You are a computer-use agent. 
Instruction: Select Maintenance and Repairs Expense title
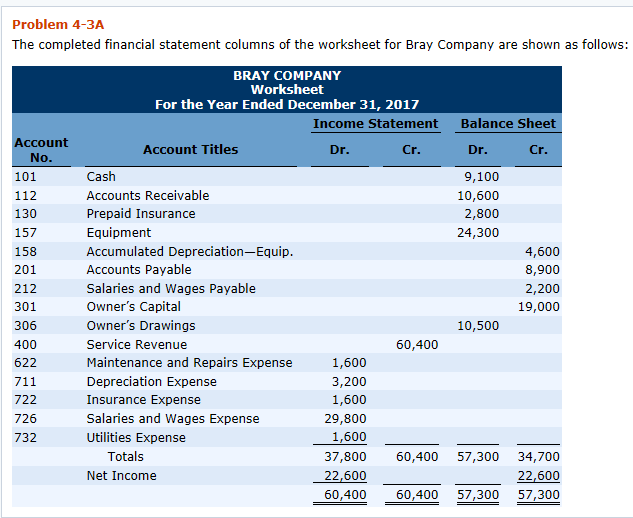[x=189, y=363]
